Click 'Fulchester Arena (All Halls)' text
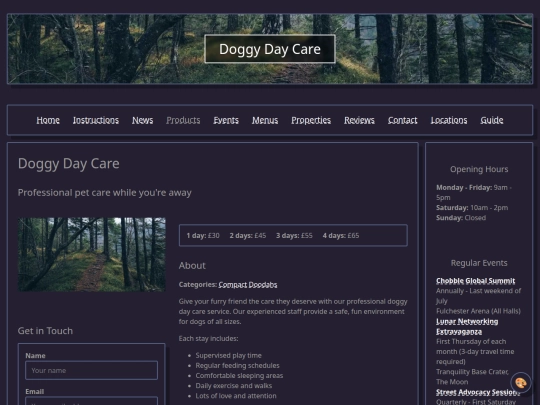 (x=478, y=311)
